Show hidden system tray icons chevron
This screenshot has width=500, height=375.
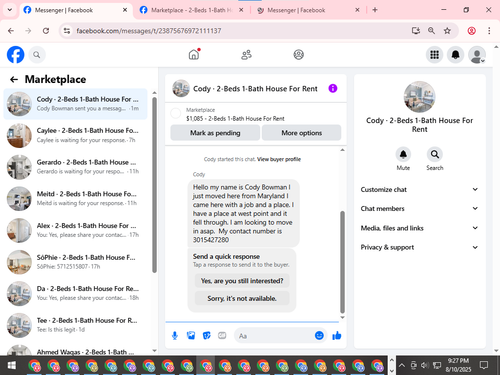click(402, 365)
